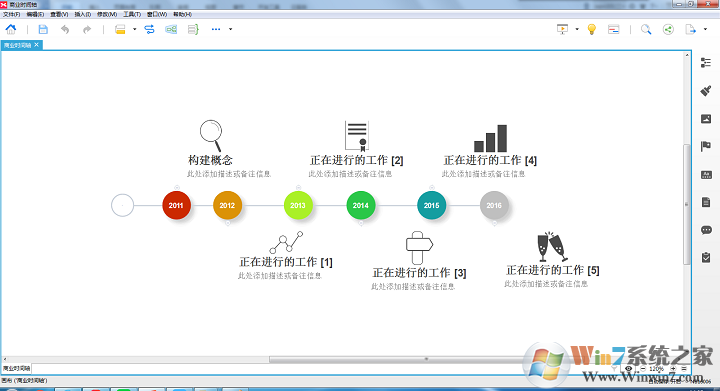Open the 工具(T) menu
720x391 pixels.
pos(132,14)
